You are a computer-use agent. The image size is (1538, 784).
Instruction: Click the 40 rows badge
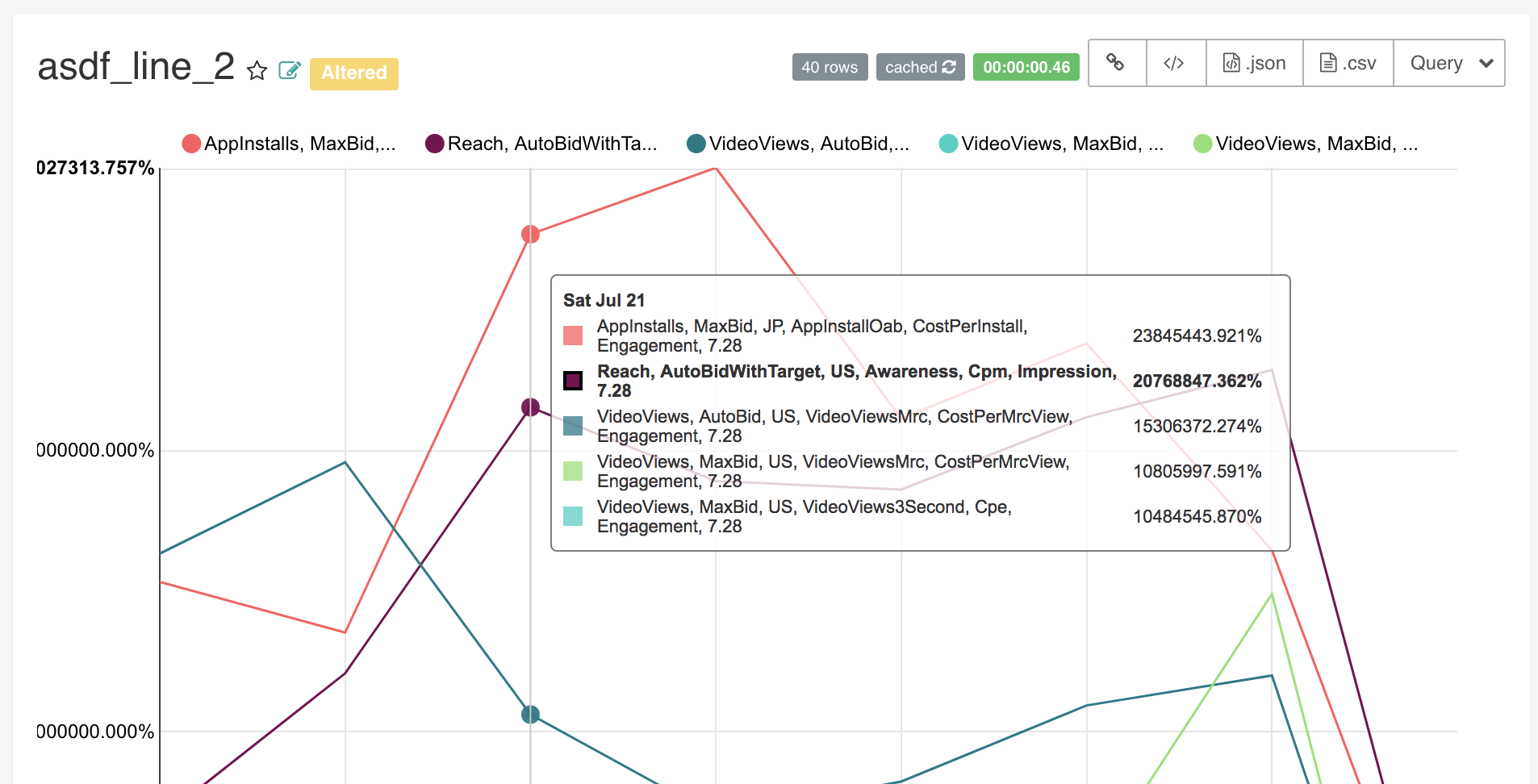point(830,67)
